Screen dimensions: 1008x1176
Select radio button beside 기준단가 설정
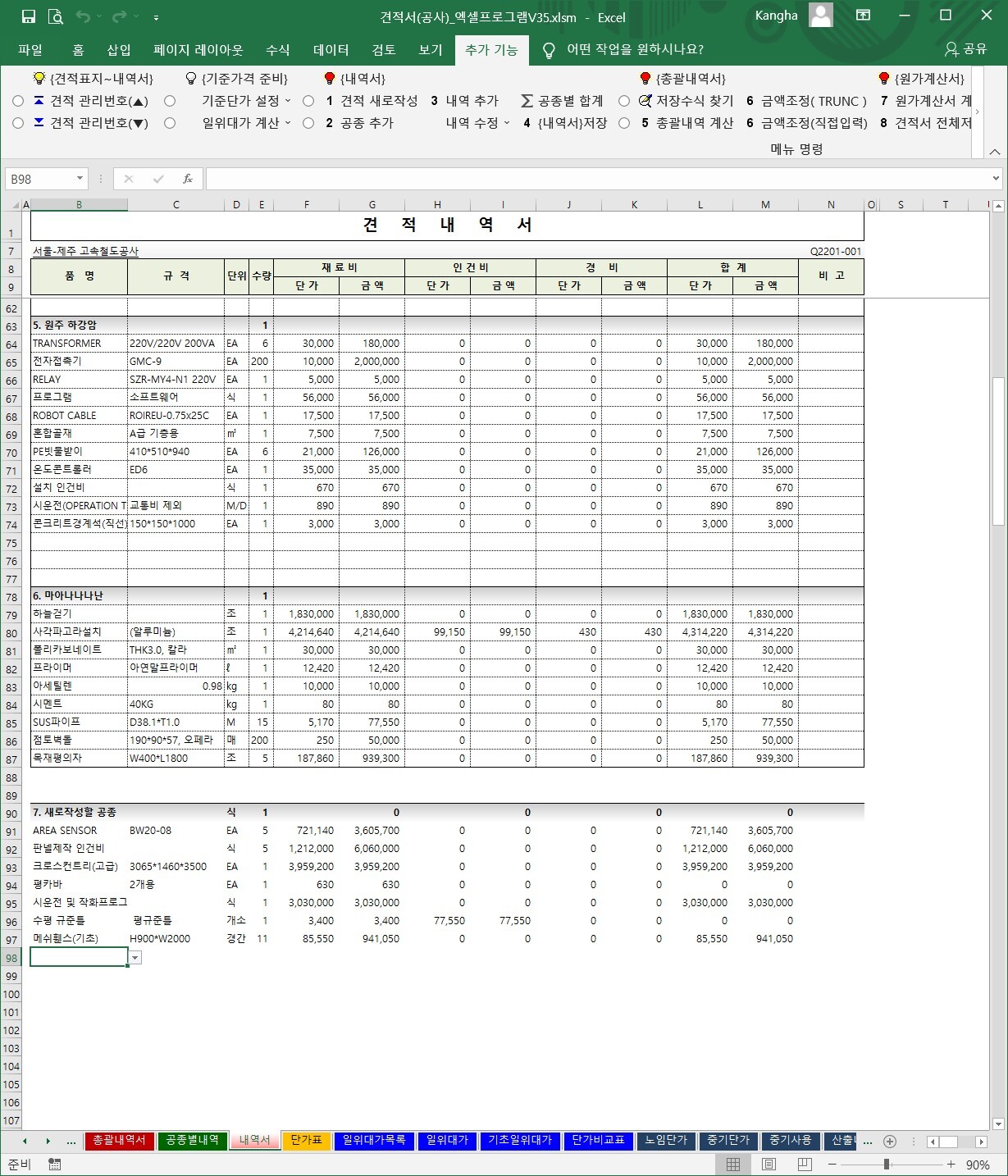[170, 101]
